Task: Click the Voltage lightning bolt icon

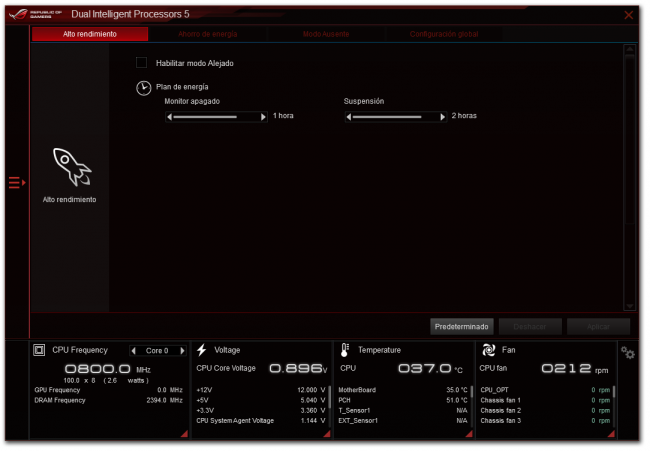Action: tap(202, 350)
